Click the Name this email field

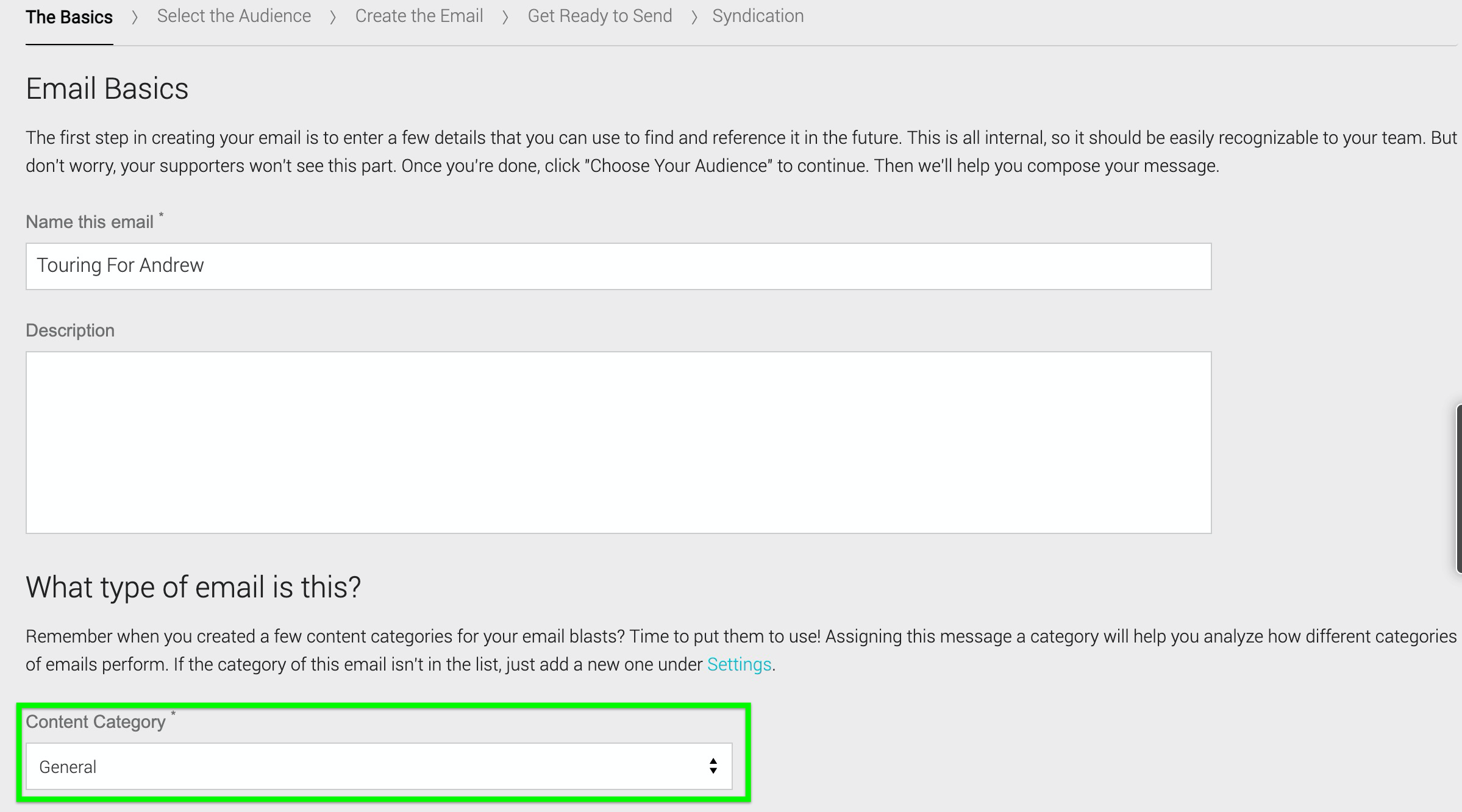618,266
